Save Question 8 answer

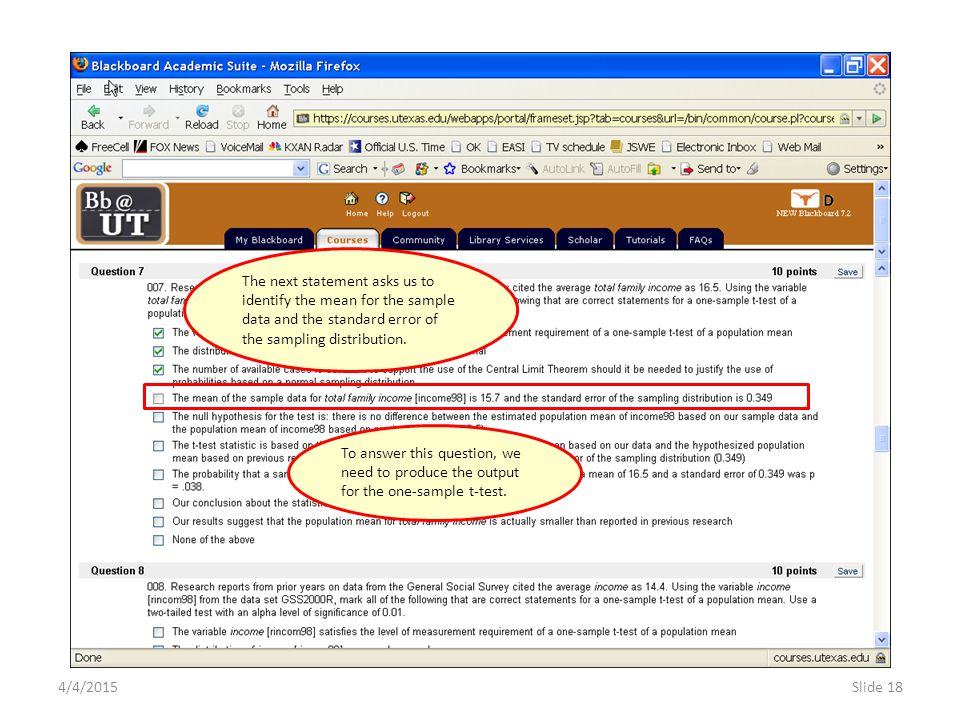848,571
